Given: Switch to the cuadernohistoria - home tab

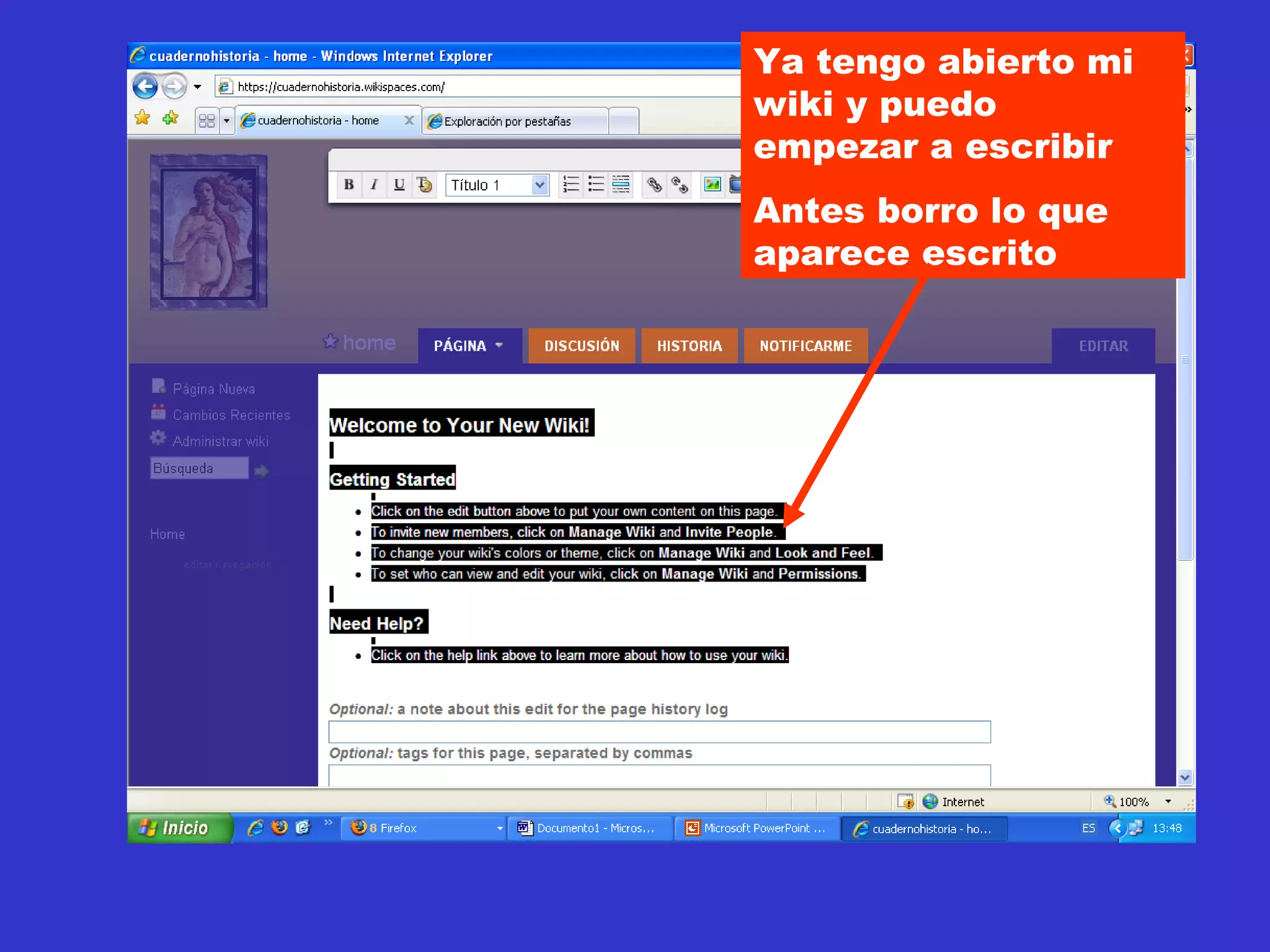Looking at the screenshot, I should pos(318,120).
